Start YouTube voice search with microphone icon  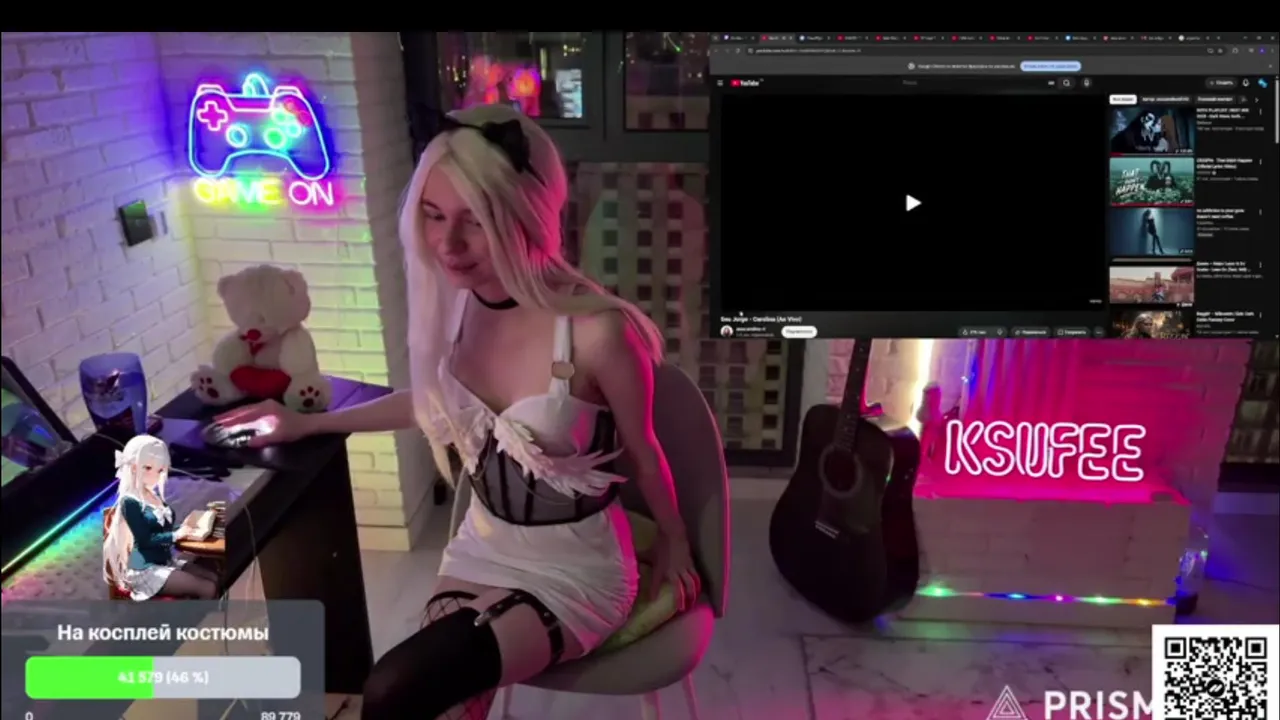(1087, 83)
